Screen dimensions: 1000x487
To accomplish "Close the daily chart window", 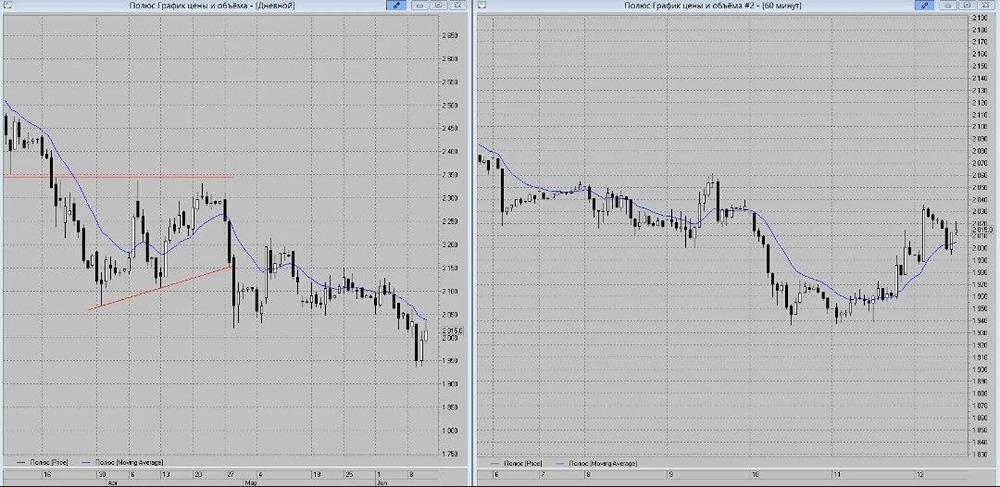I will 458,5.
